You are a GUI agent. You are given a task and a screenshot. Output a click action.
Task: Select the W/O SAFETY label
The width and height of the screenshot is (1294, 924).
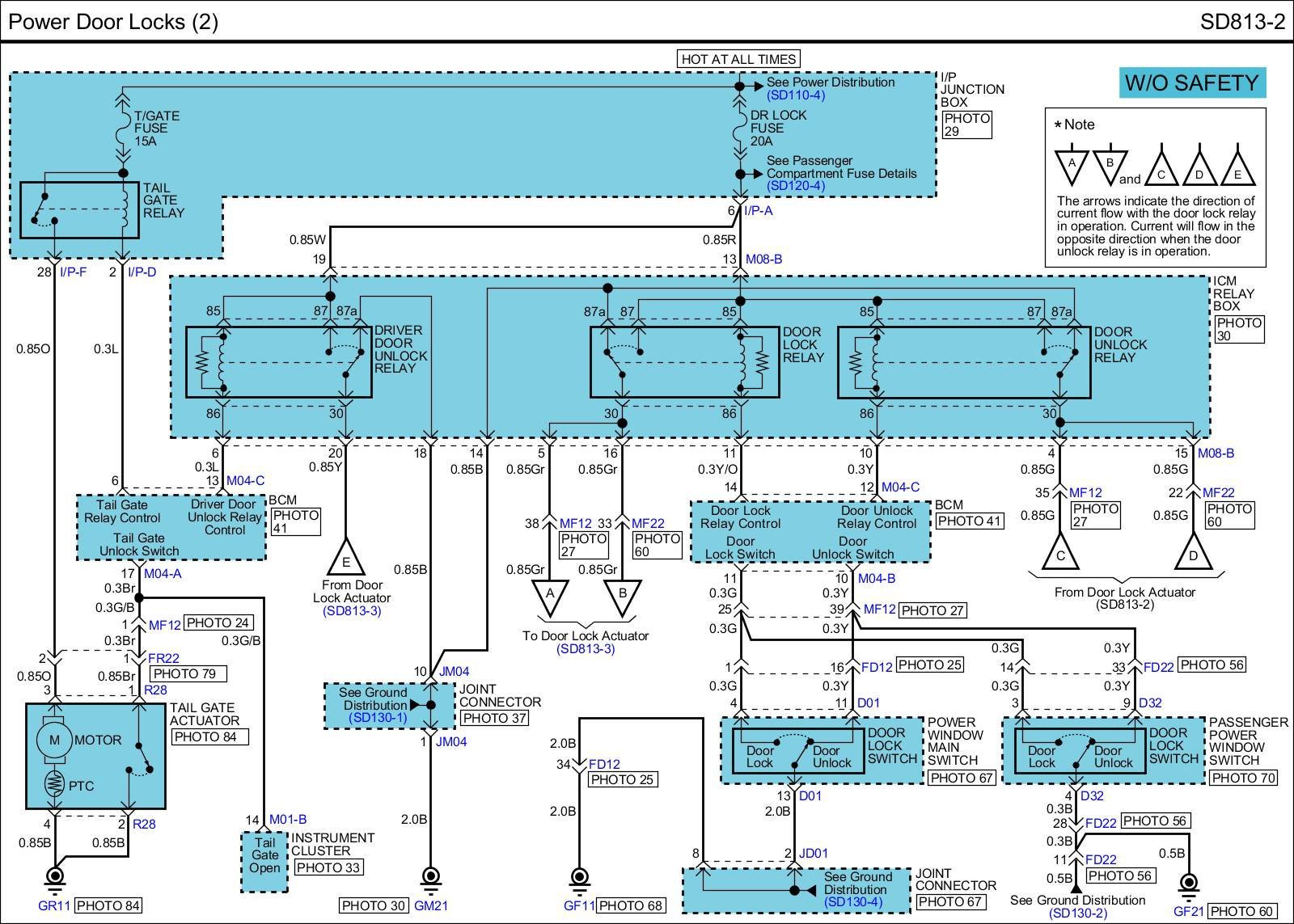(1192, 82)
